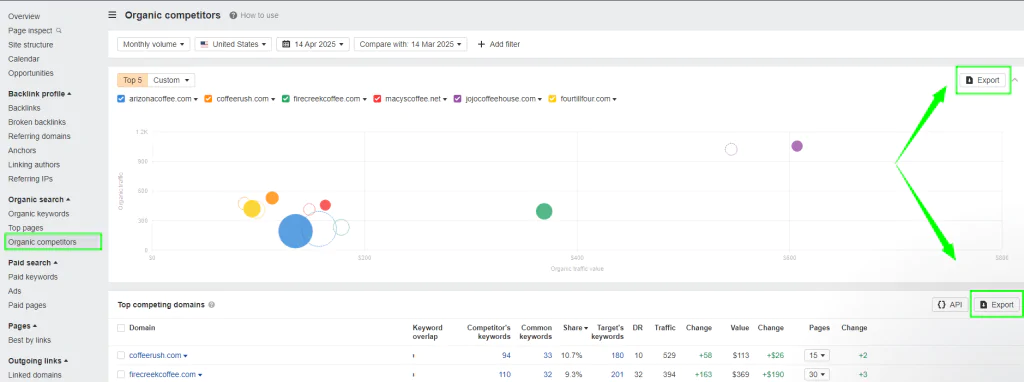Click common keywords value 33
Screen dimensions: 1024x382
pyautogui.click(x=547, y=355)
